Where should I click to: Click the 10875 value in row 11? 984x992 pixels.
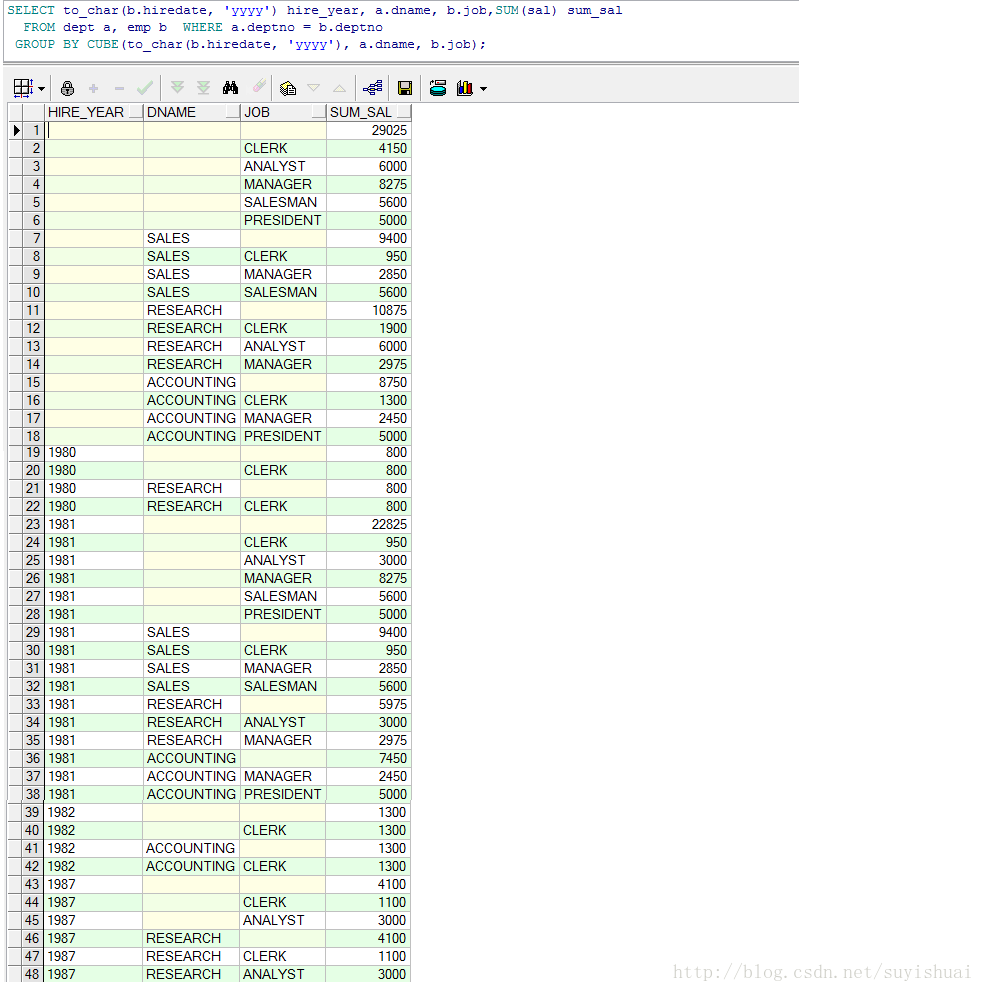click(x=369, y=310)
